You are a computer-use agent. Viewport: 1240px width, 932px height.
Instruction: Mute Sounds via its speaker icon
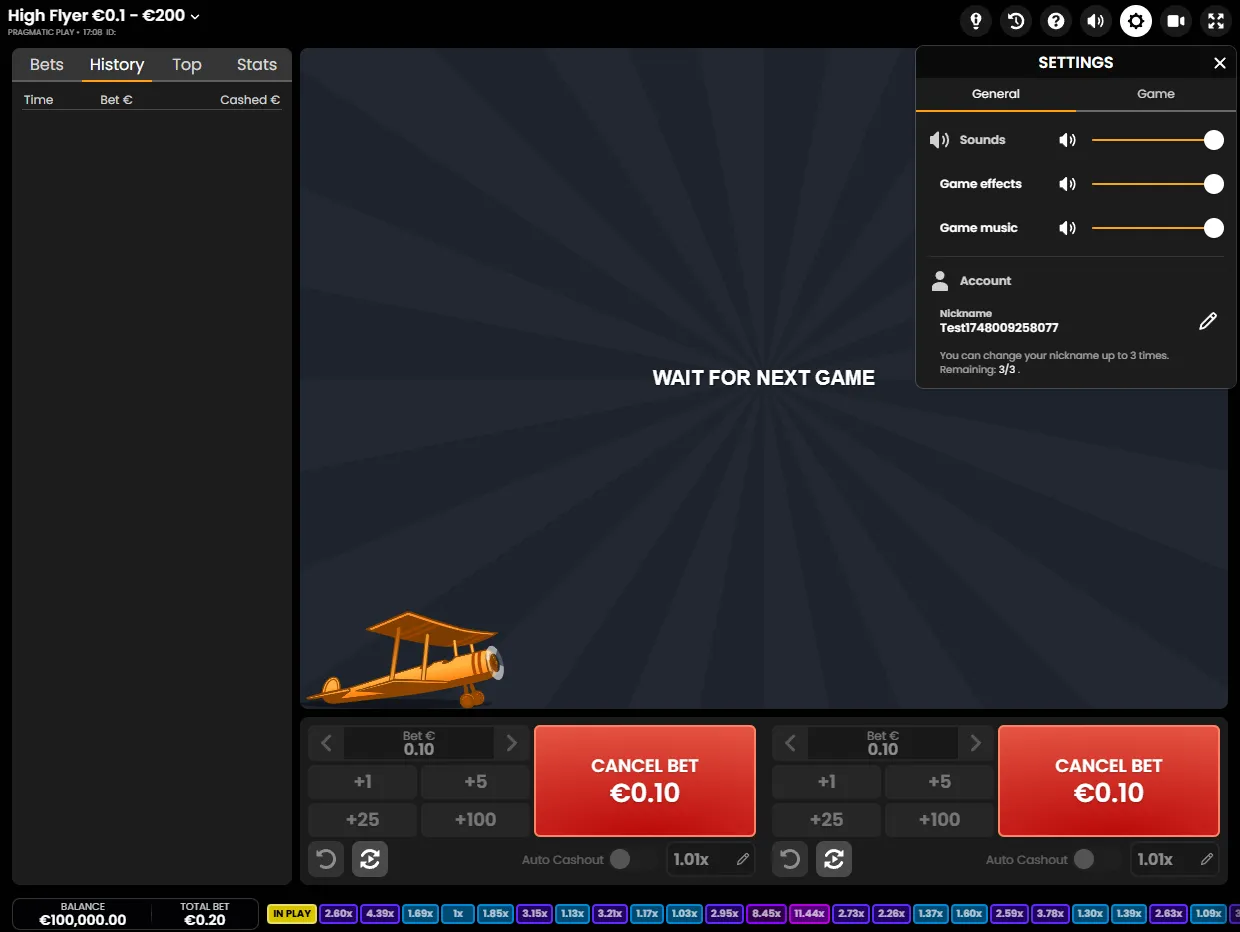(x=1068, y=140)
